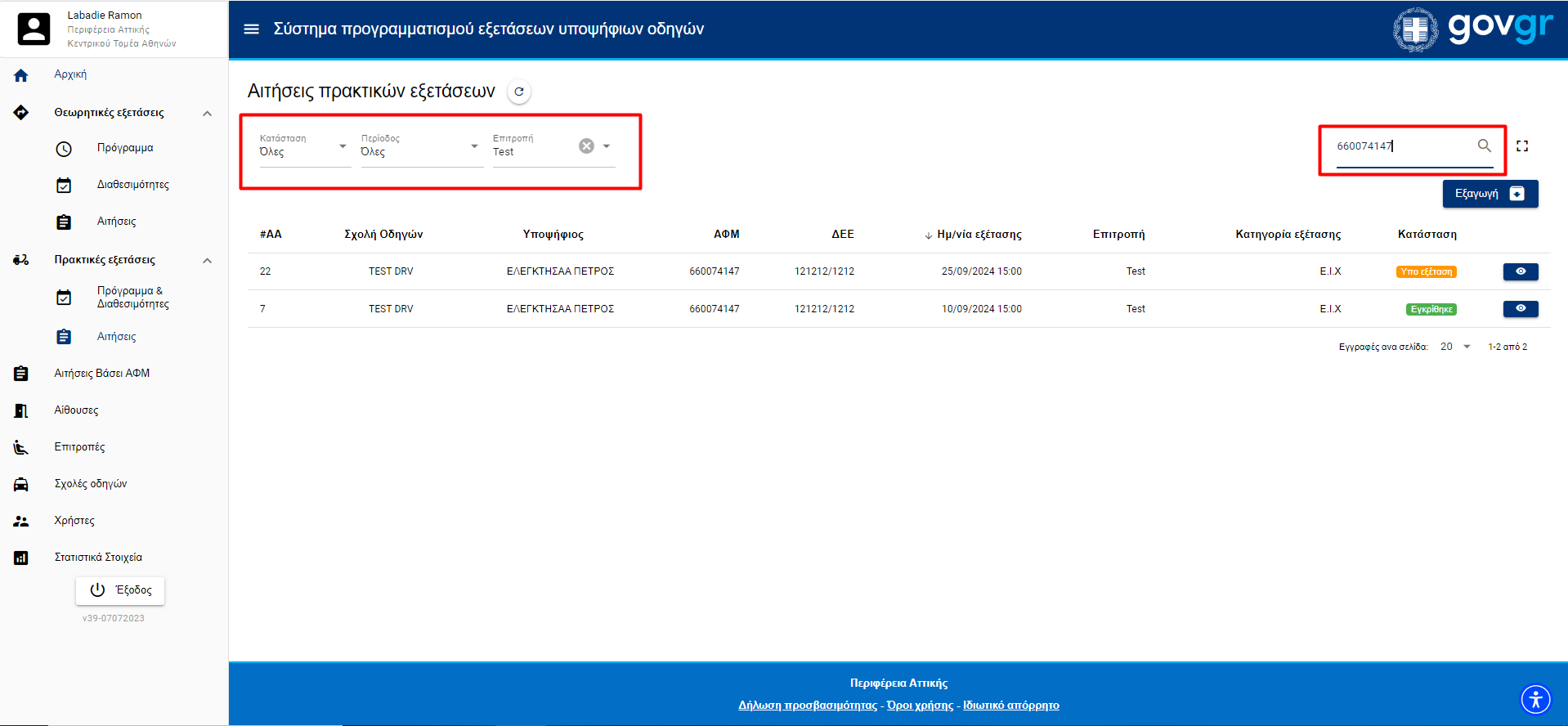This screenshot has width=1568, height=726.
Task: View details of application 22
Action: (1520, 271)
